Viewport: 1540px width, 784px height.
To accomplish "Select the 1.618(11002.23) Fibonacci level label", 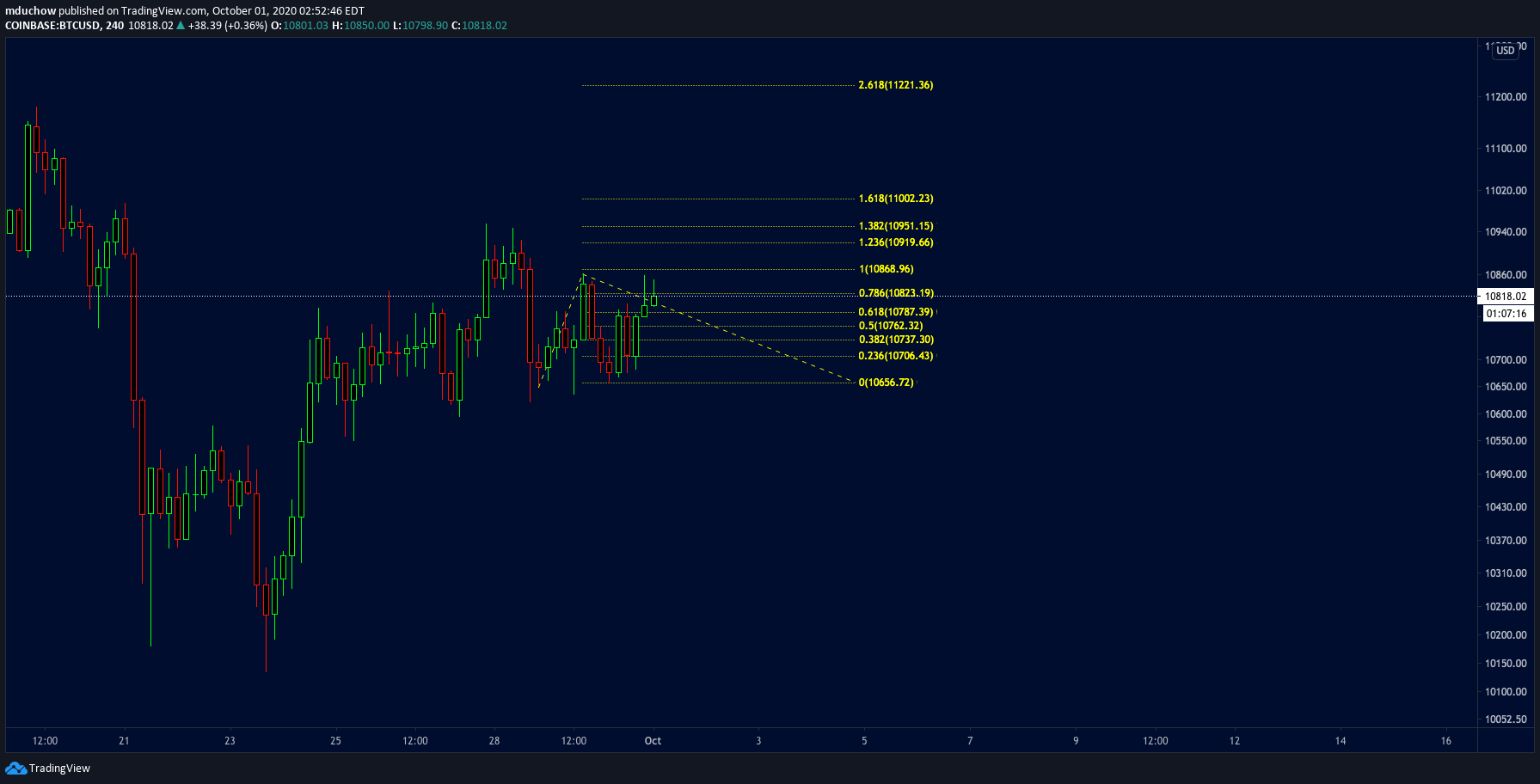I will [x=895, y=199].
